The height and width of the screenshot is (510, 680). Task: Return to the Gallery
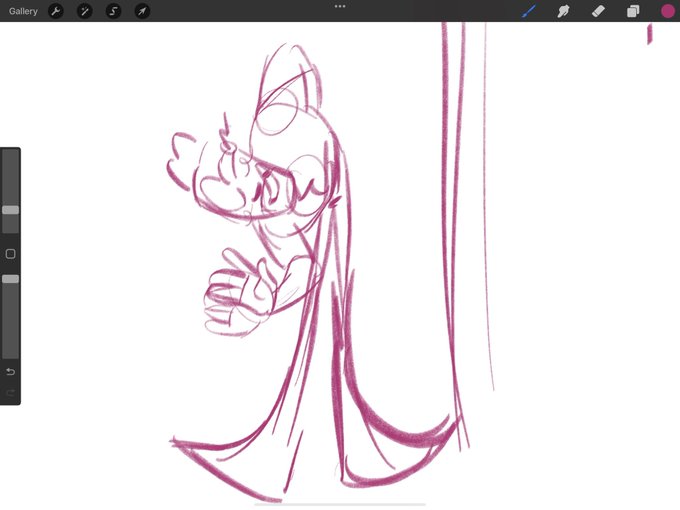click(x=23, y=11)
